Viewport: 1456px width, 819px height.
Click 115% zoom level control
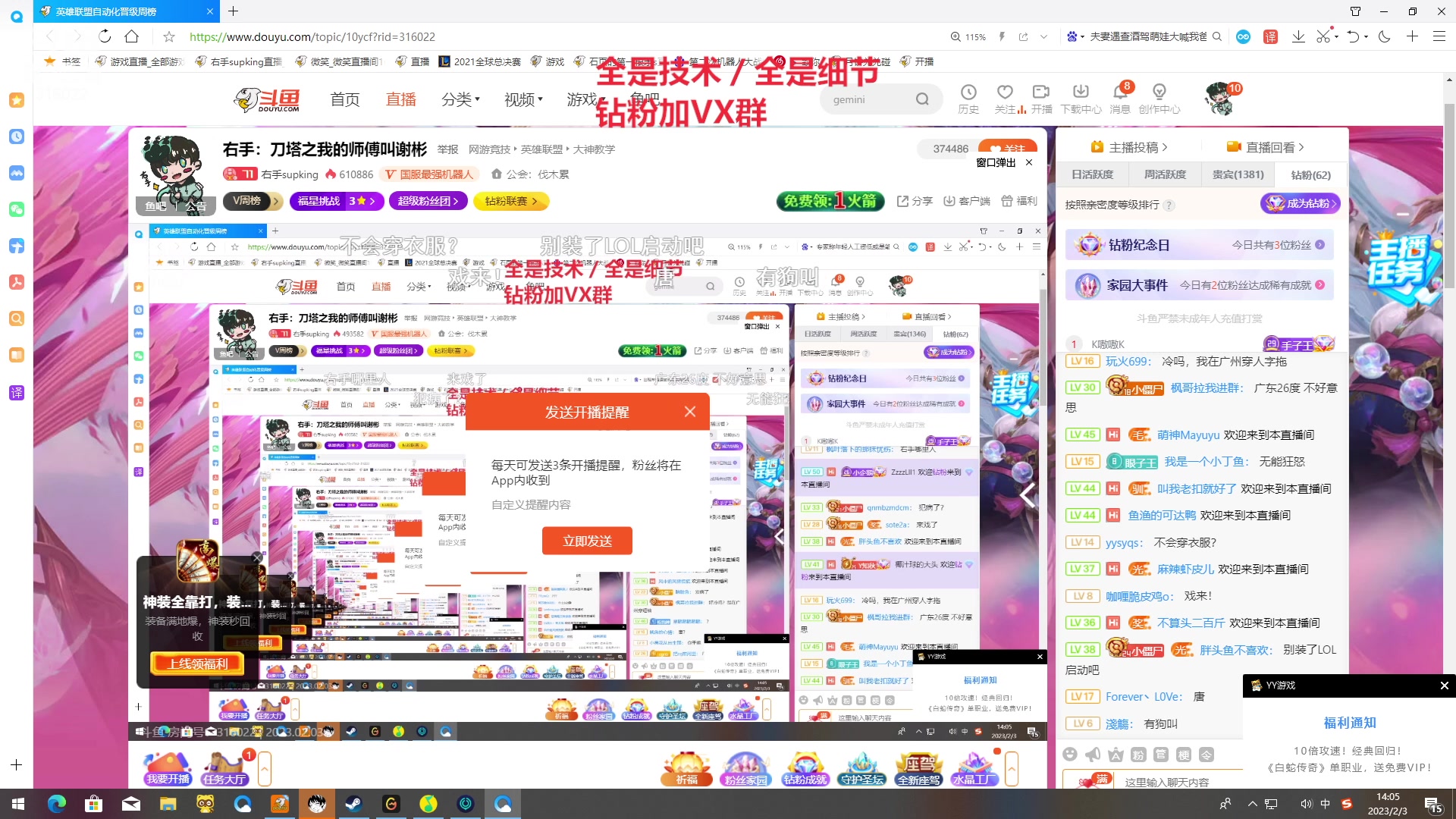pos(968,36)
